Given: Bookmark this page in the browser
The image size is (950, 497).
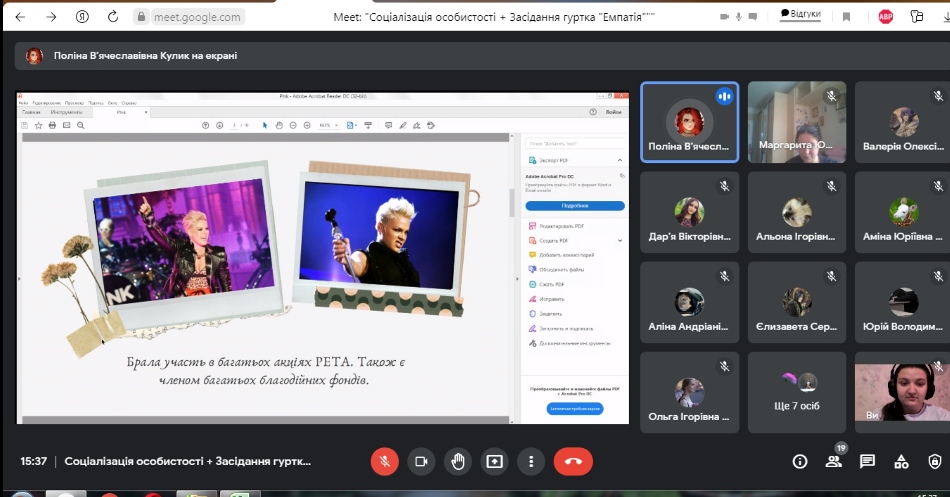Looking at the screenshot, I should tap(847, 17).
